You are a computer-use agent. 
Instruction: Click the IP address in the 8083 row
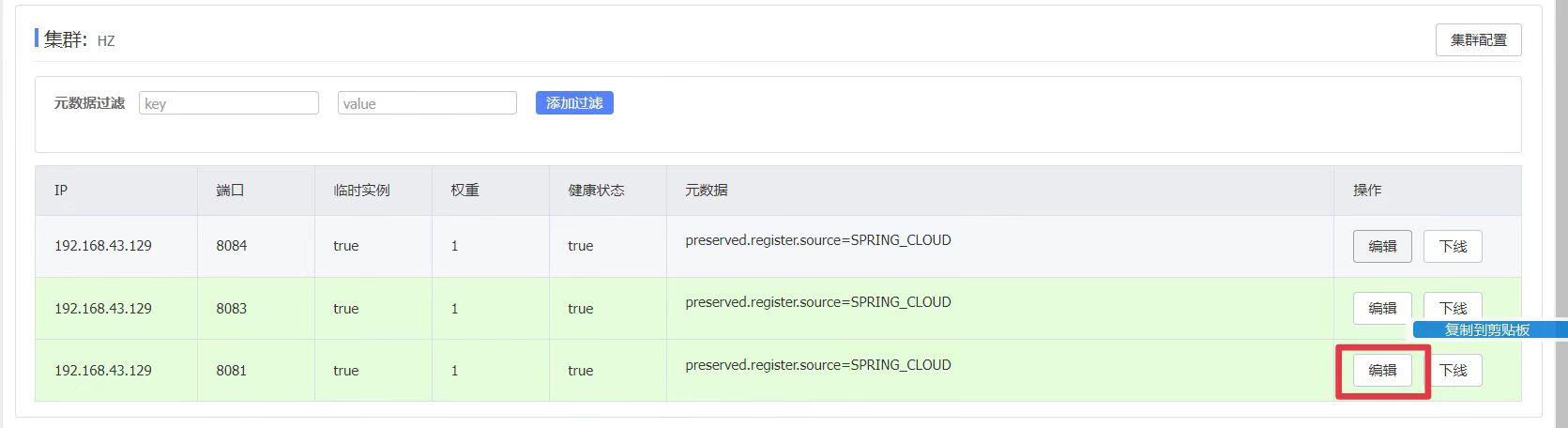tap(103, 309)
